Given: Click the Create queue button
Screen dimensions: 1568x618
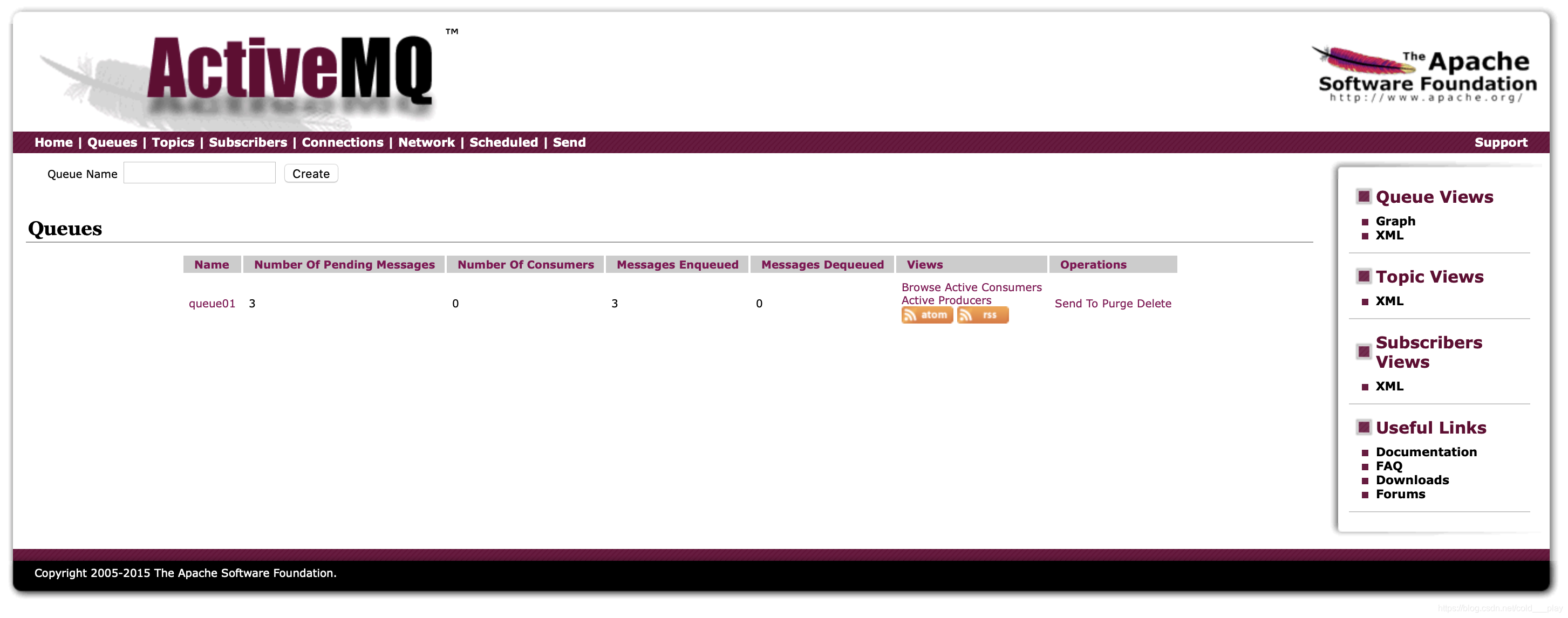Looking at the screenshot, I should pos(310,174).
